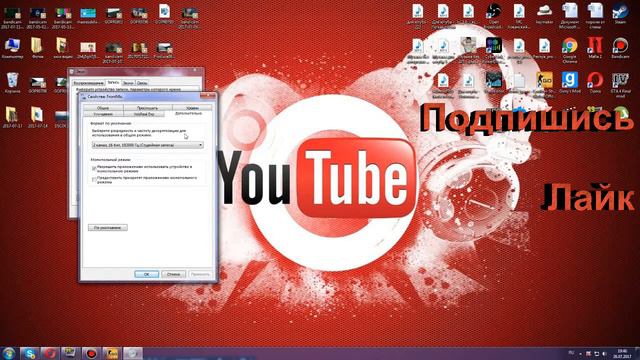
Task: Close the microphone properties dialog
Action: coord(208,96)
